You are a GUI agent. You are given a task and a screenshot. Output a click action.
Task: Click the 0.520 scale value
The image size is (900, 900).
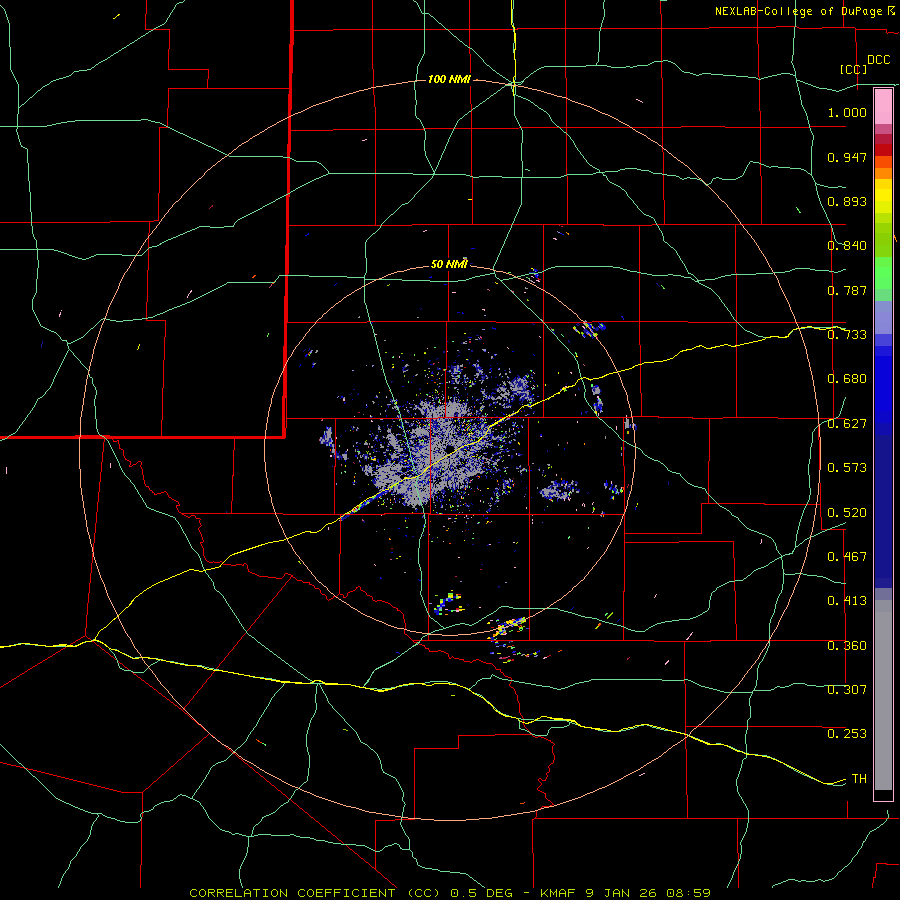click(847, 512)
